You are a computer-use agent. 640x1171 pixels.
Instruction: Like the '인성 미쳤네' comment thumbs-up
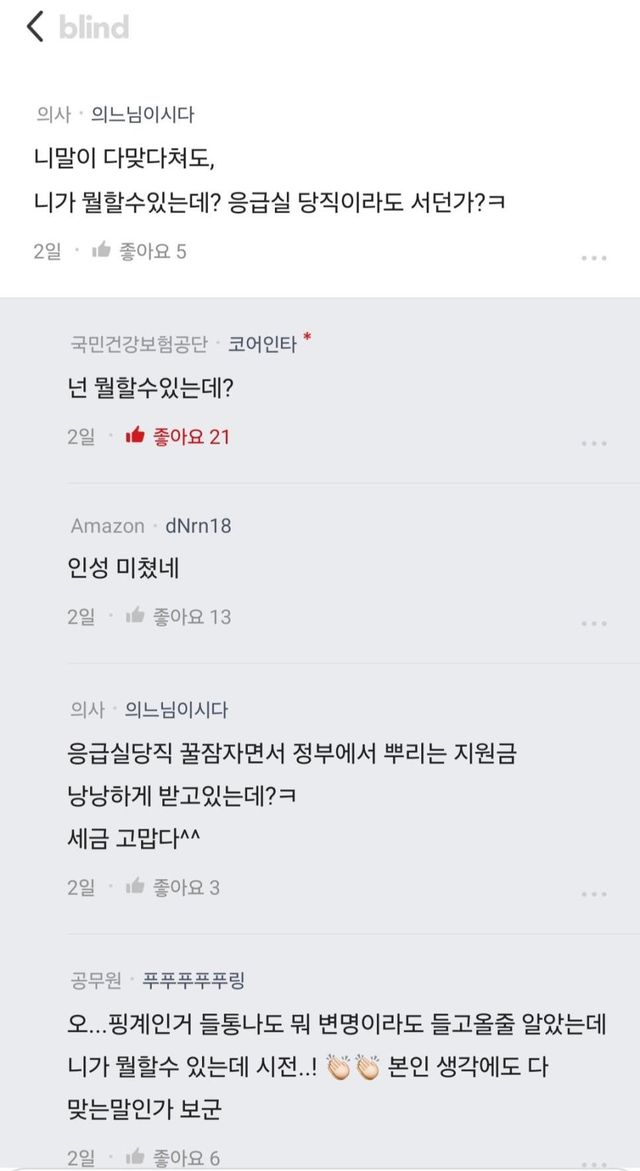click(135, 616)
